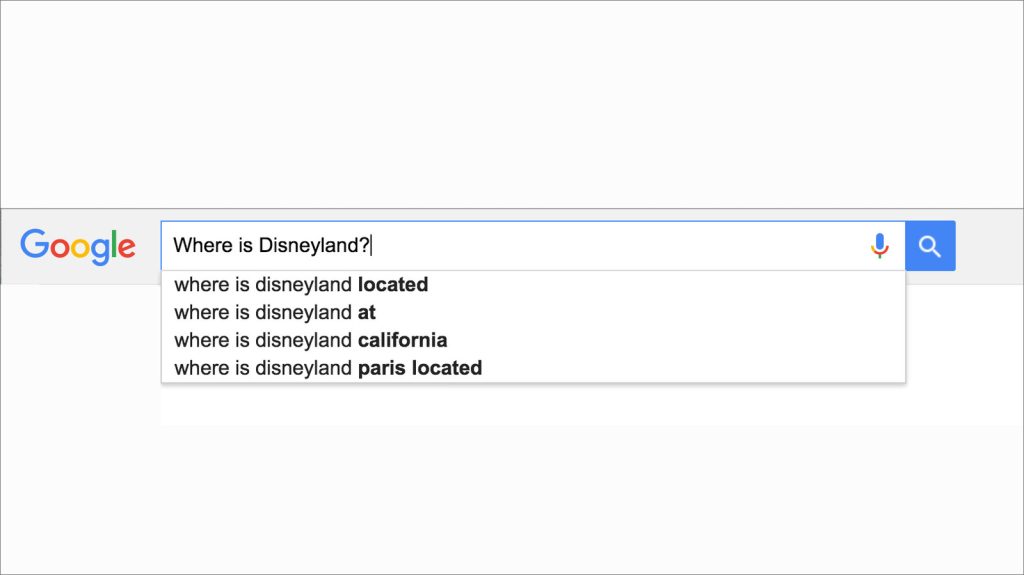
Task: Click bold word "located" in first suggestion
Action: pyautogui.click(x=393, y=285)
